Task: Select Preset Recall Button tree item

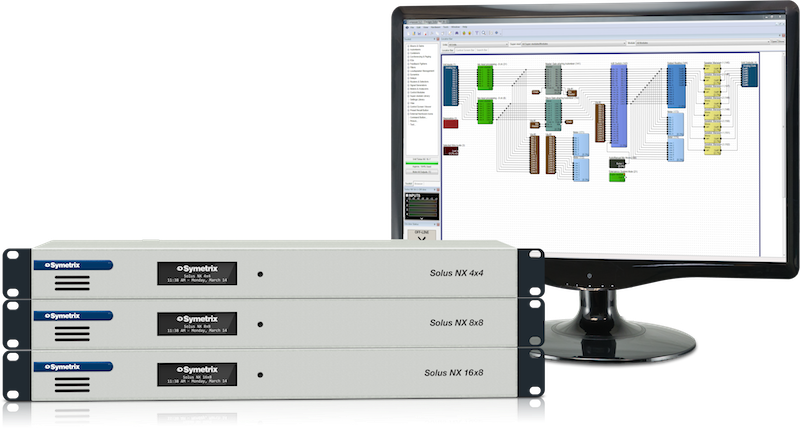Action: click(419, 110)
